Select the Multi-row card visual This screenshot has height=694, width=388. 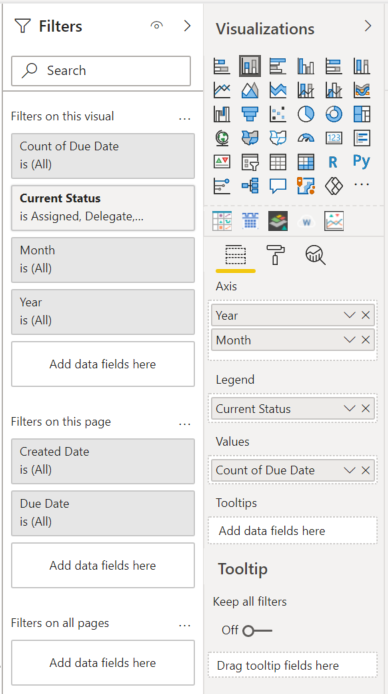361,138
